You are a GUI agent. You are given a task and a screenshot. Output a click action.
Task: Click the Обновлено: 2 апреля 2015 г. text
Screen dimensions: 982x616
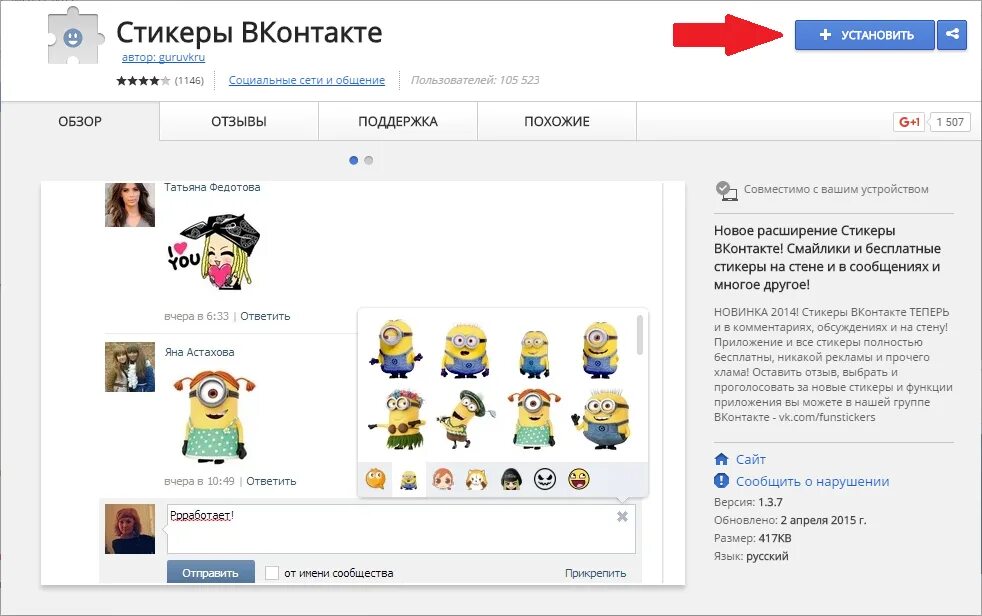(790, 520)
